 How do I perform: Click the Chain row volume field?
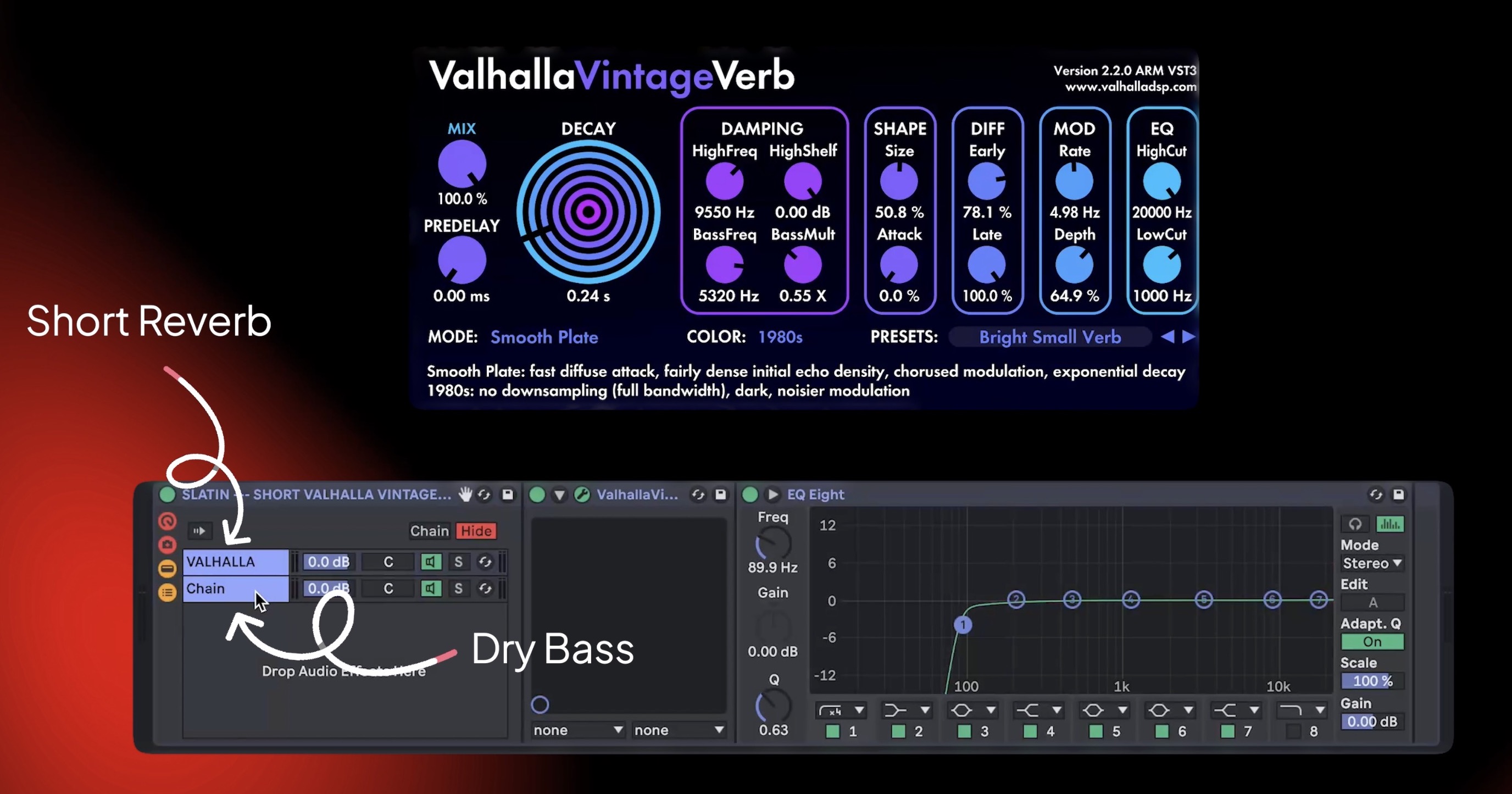pos(328,588)
